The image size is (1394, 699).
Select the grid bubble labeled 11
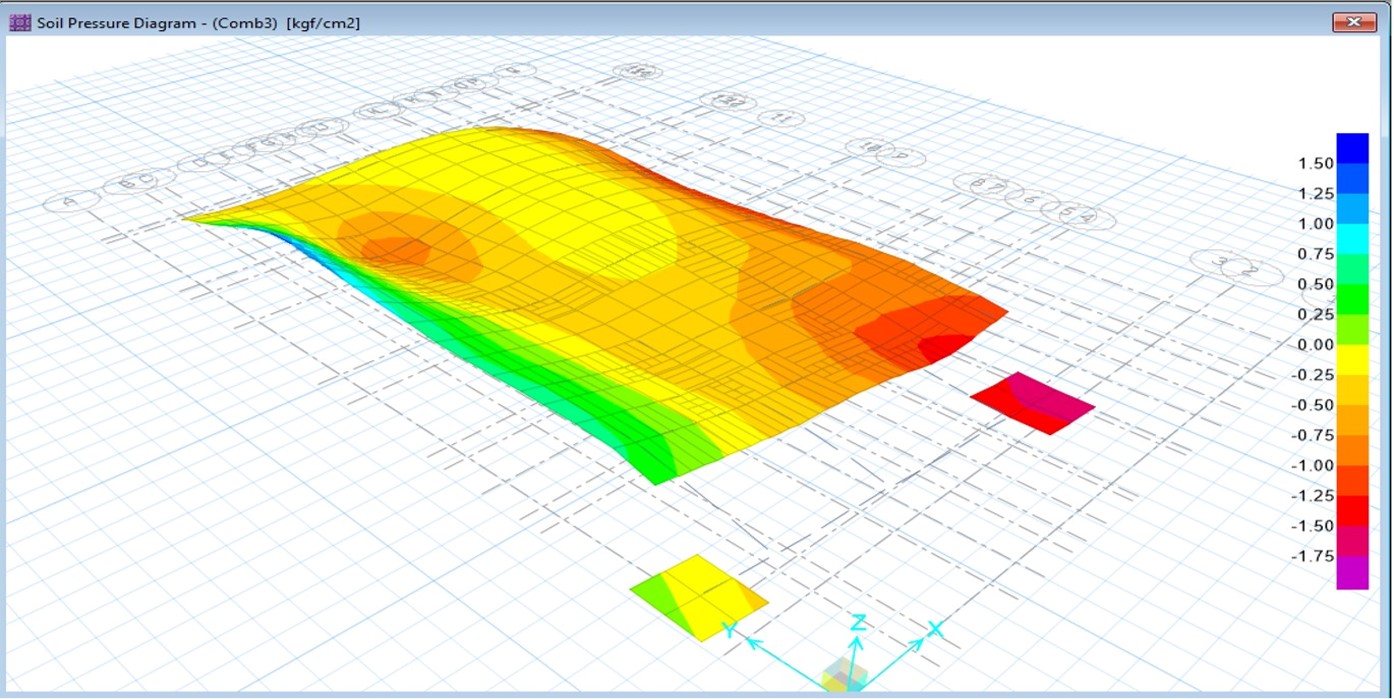click(x=781, y=118)
